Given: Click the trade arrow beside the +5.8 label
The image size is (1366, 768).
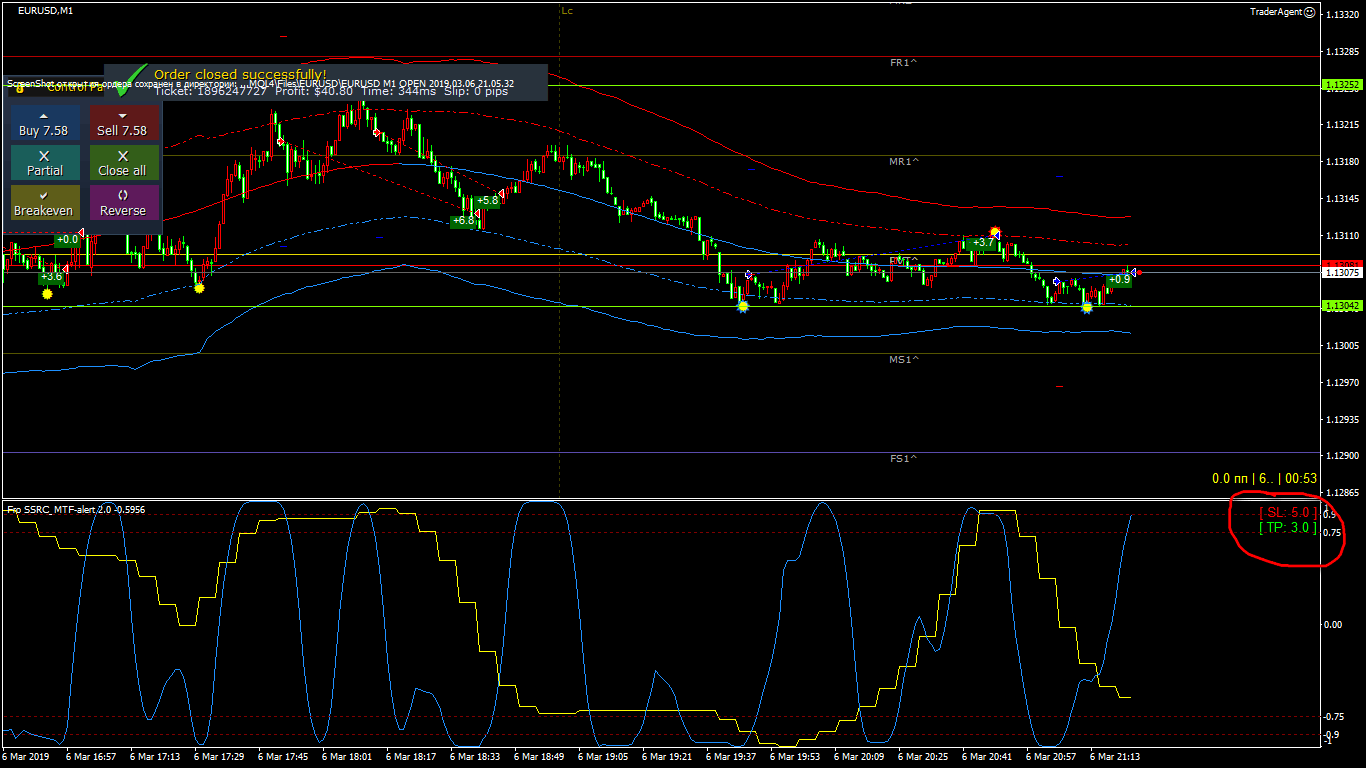Looking at the screenshot, I should coord(500,194).
